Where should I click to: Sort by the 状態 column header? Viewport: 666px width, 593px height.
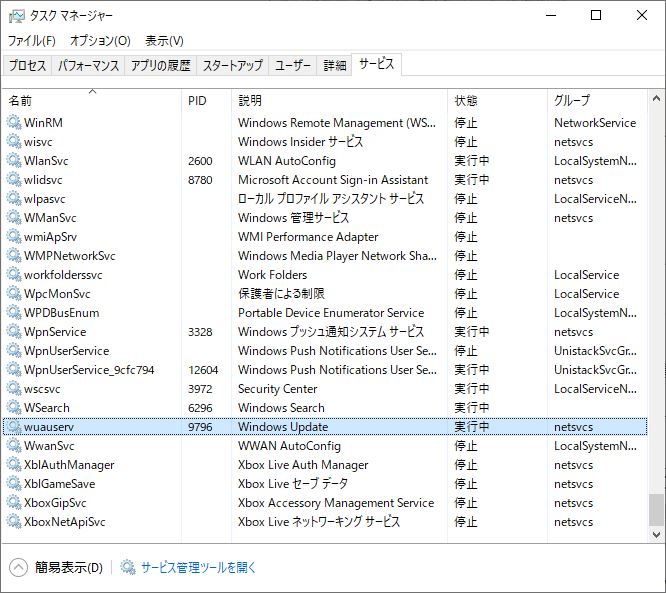pyautogui.click(x=497, y=101)
